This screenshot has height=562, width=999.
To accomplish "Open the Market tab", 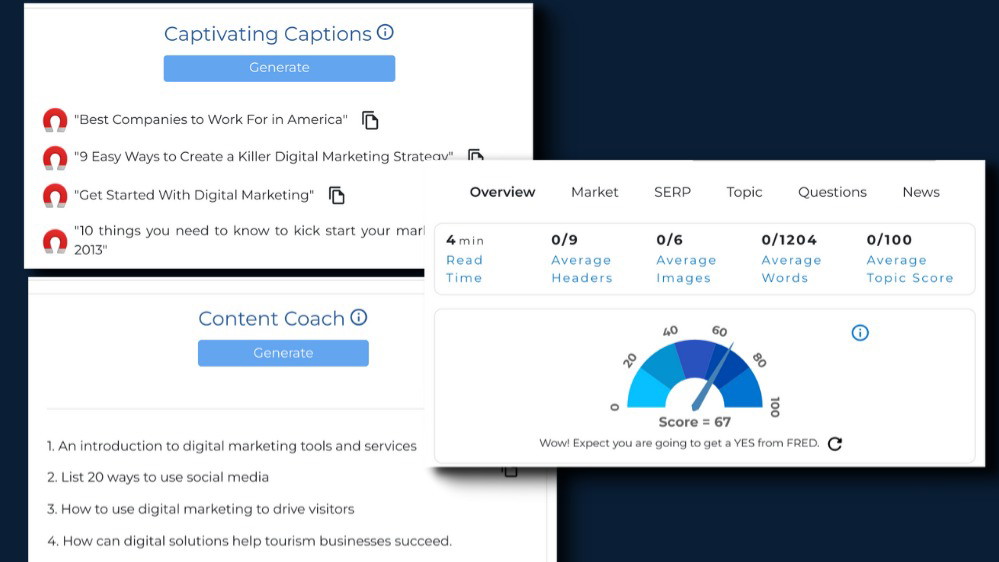I will 595,192.
